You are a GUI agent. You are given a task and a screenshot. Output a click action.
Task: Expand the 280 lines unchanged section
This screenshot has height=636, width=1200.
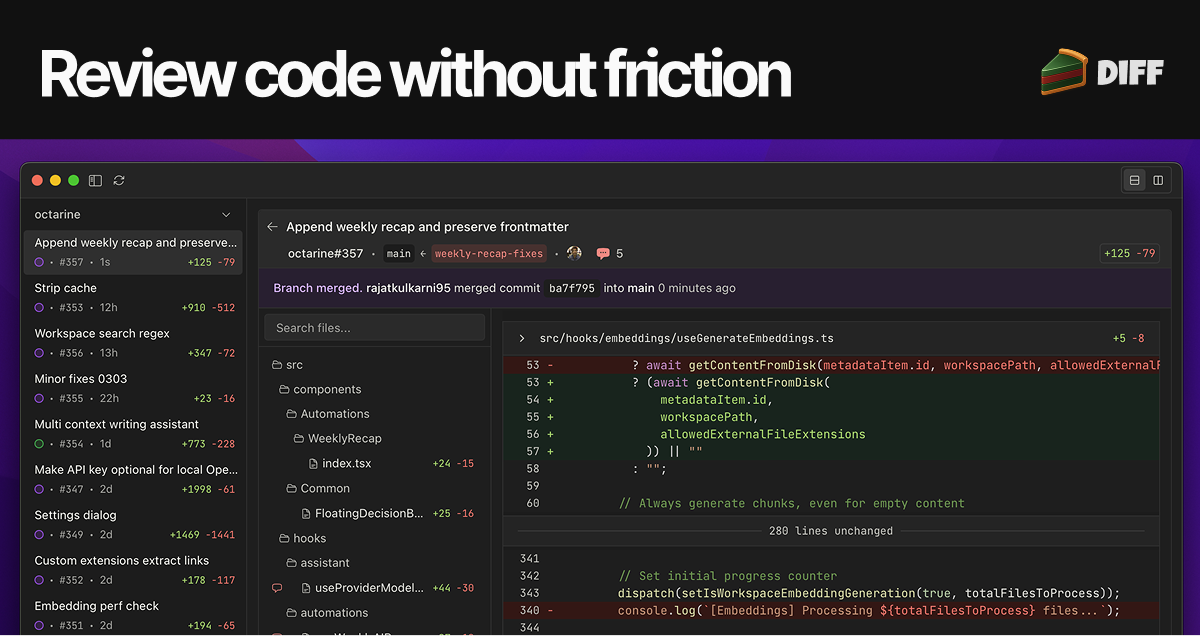point(831,531)
